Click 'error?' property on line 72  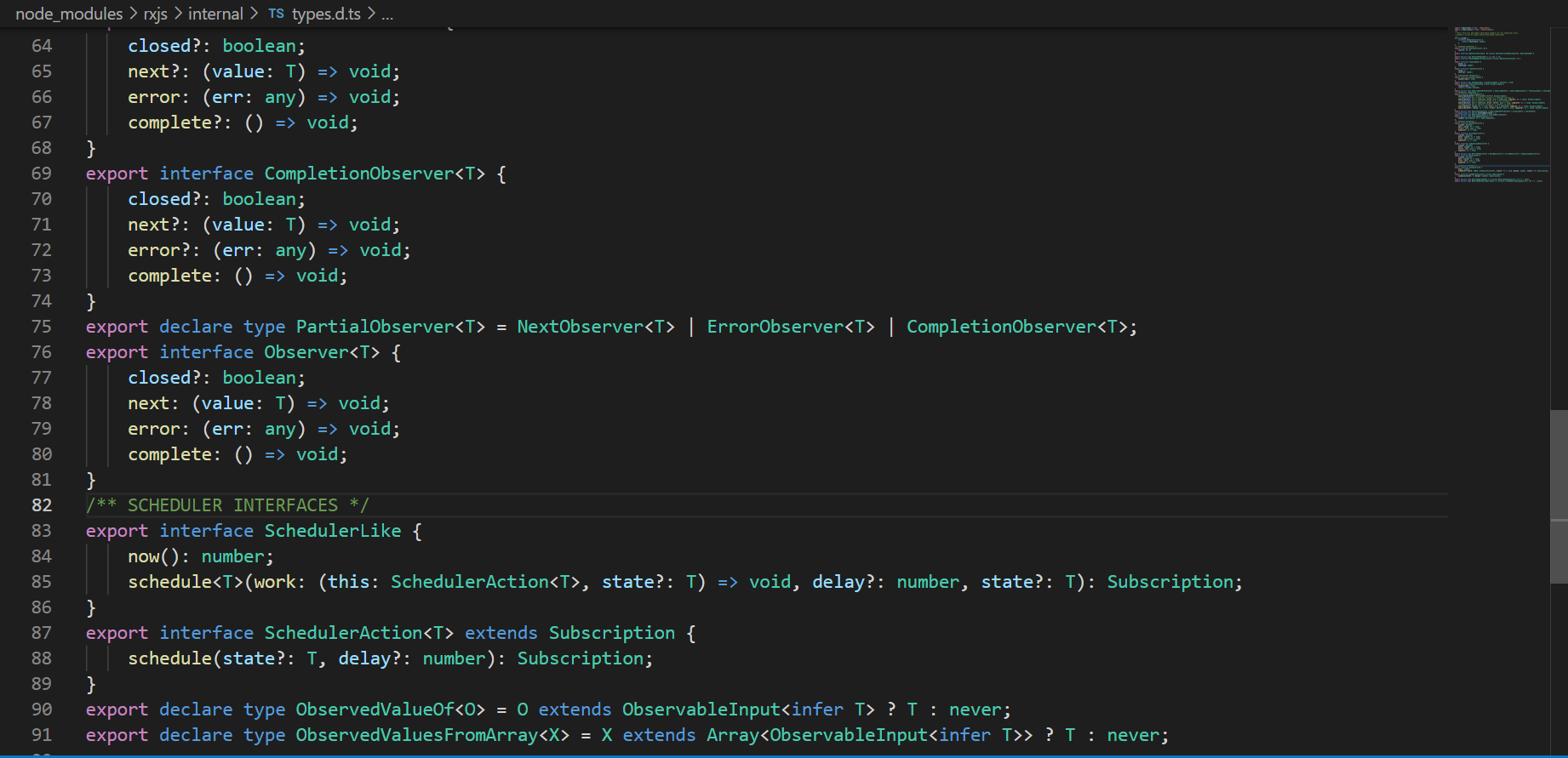click(159, 250)
